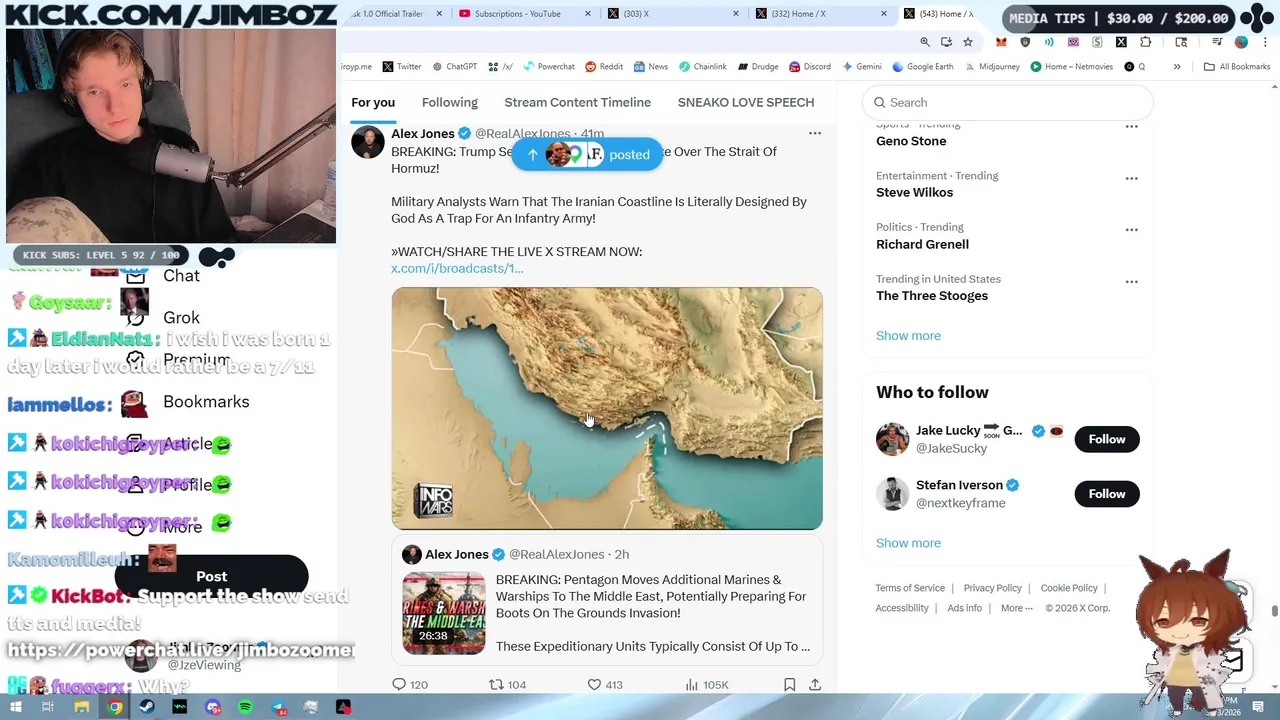The width and height of the screenshot is (1280, 720).
Task: Open Steam from the taskbar
Action: 147,707
